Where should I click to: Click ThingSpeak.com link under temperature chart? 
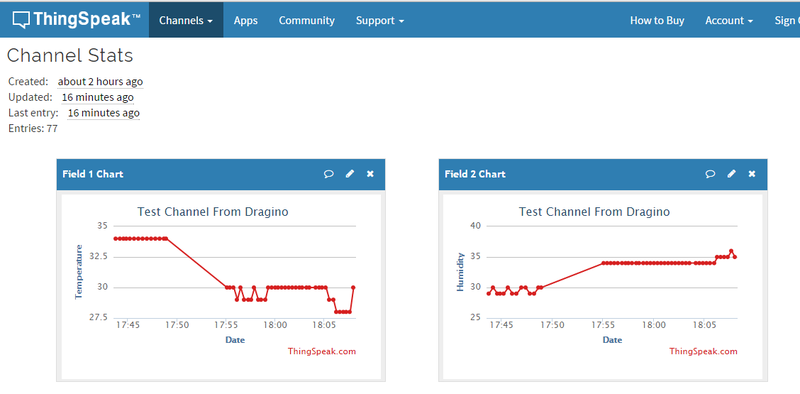click(x=322, y=351)
